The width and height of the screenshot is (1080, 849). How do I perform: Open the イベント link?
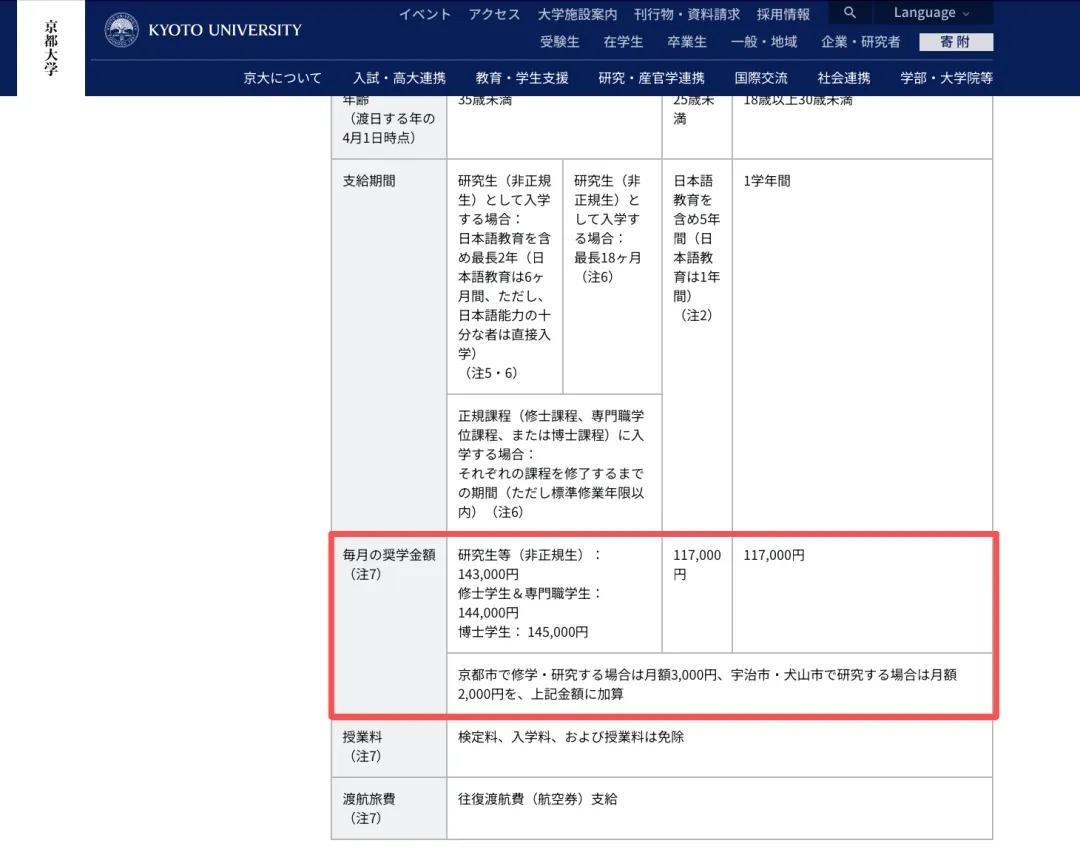point(425,14)
